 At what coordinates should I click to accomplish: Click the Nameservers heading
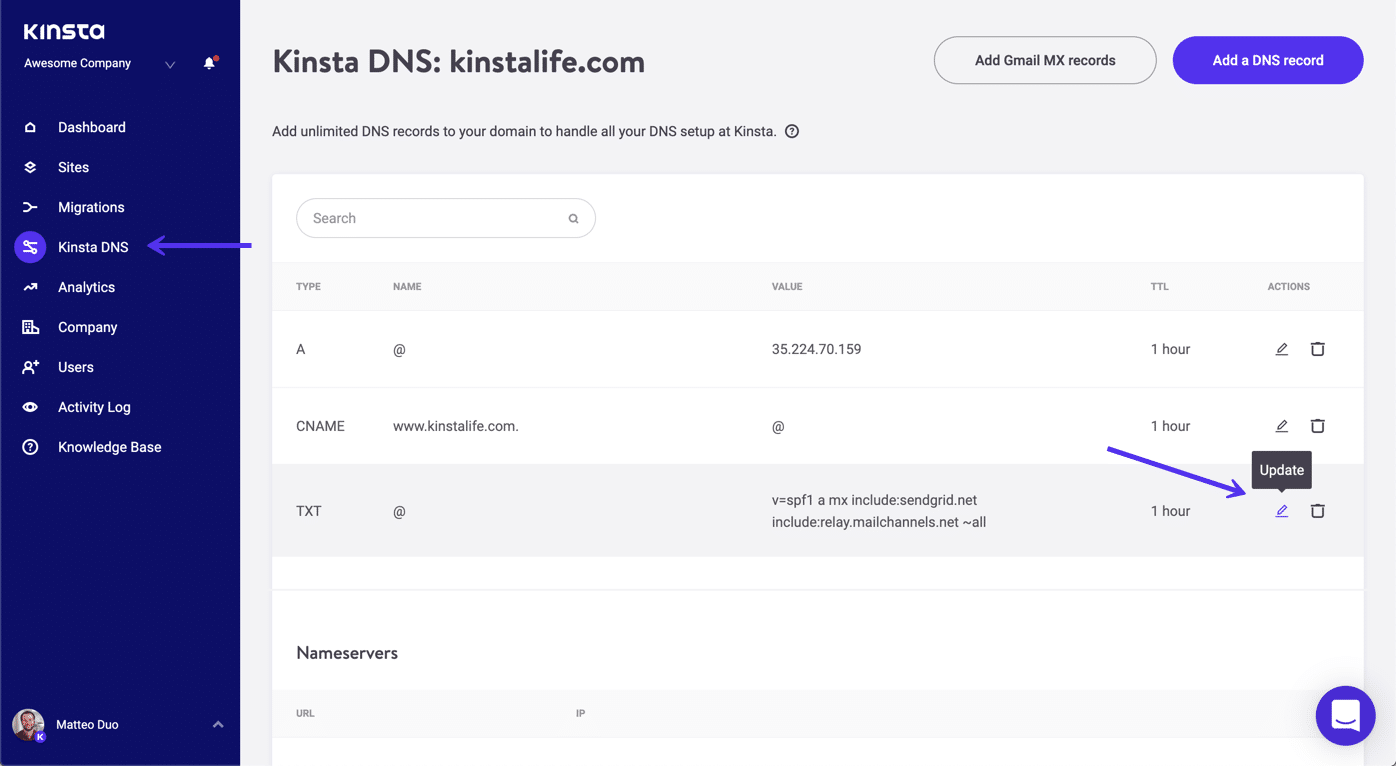coord(347,653)
